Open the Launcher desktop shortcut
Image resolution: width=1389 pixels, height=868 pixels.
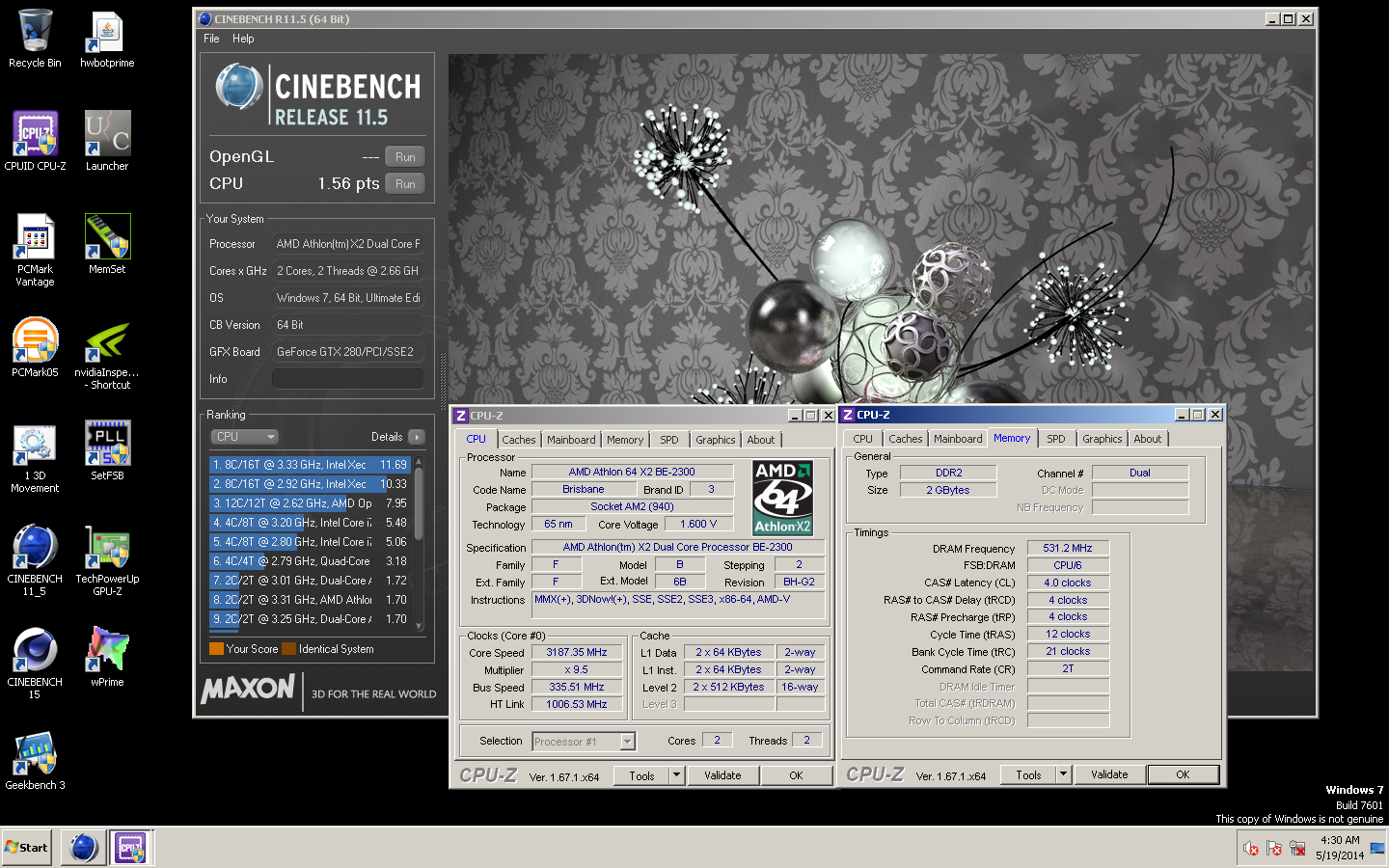pos(107,141)
